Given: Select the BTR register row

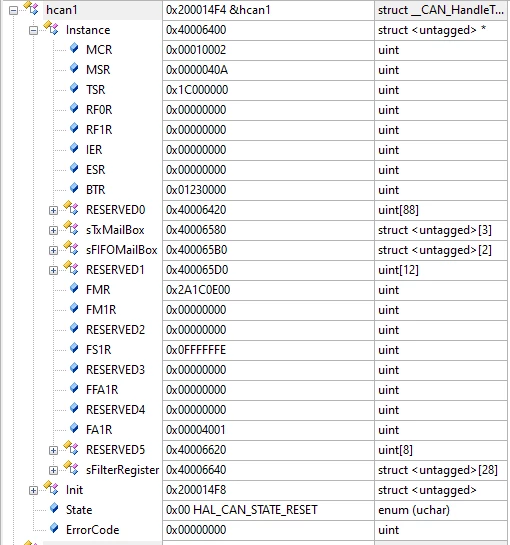Looking at the screenshot, I should coord(254,190).
